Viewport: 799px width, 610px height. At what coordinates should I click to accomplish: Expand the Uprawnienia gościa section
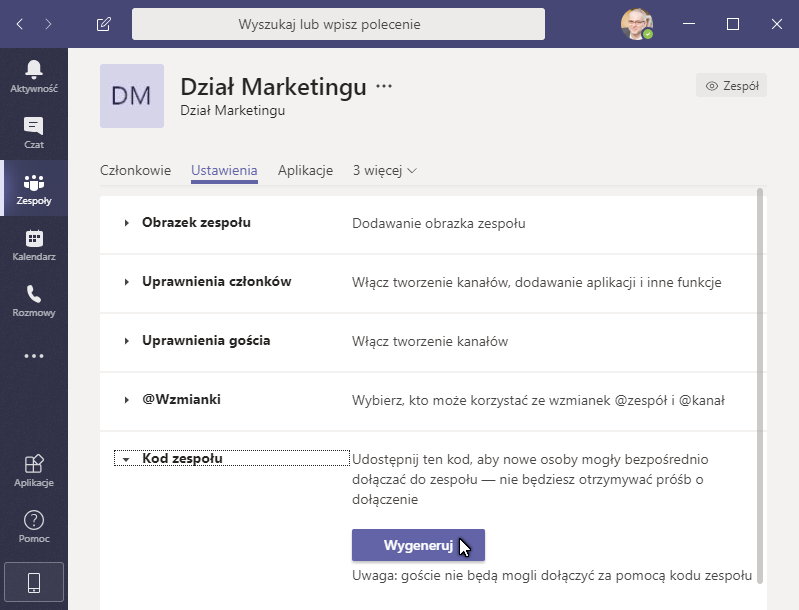click(206, 341)
